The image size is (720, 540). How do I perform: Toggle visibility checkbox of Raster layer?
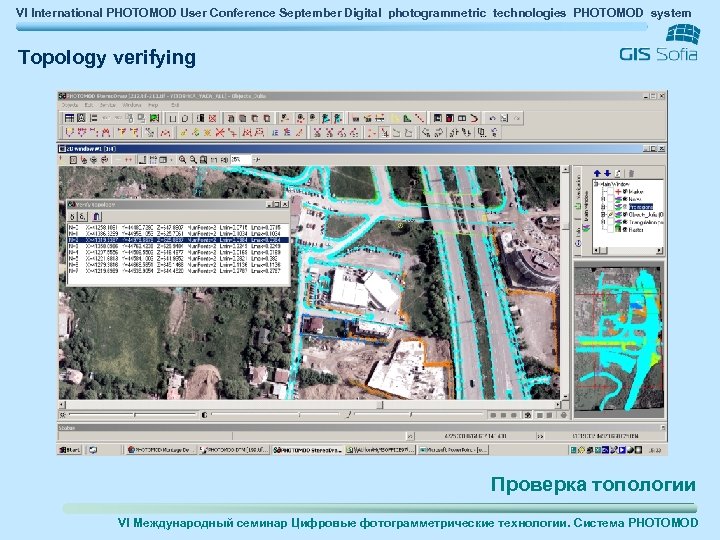(610, 229)
